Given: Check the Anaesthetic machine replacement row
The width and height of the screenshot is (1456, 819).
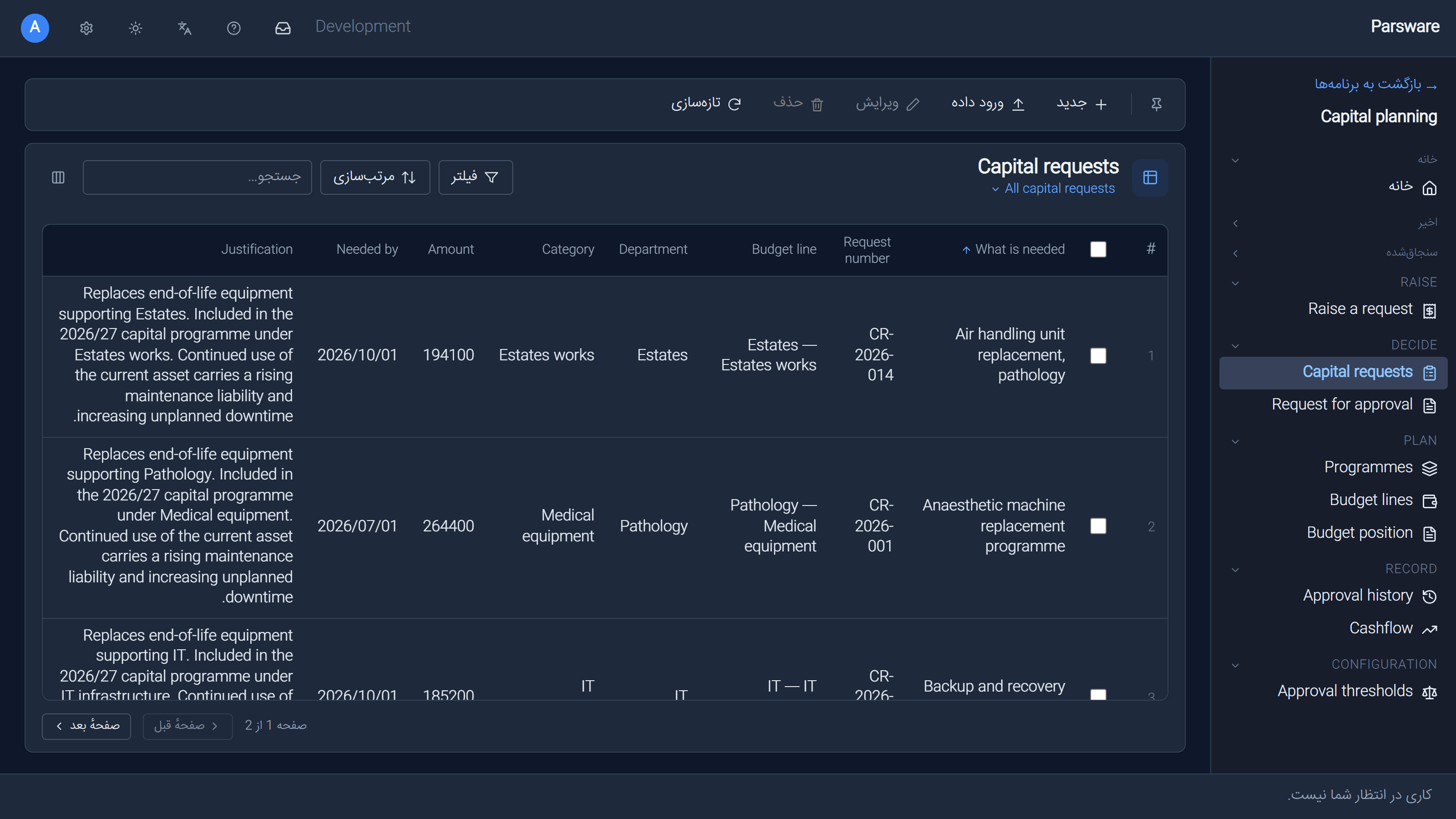Looking at the screenshot, I should [1097, 526].
